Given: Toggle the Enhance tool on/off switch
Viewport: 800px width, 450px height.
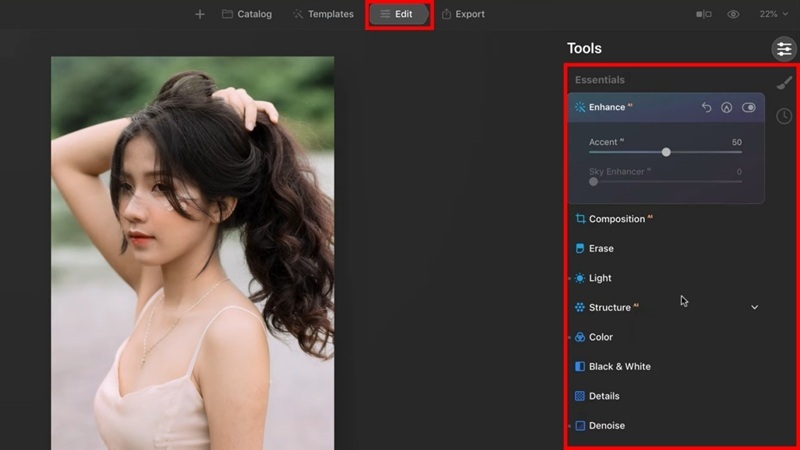Looking at the screenshot, I should tap(748, 107).
